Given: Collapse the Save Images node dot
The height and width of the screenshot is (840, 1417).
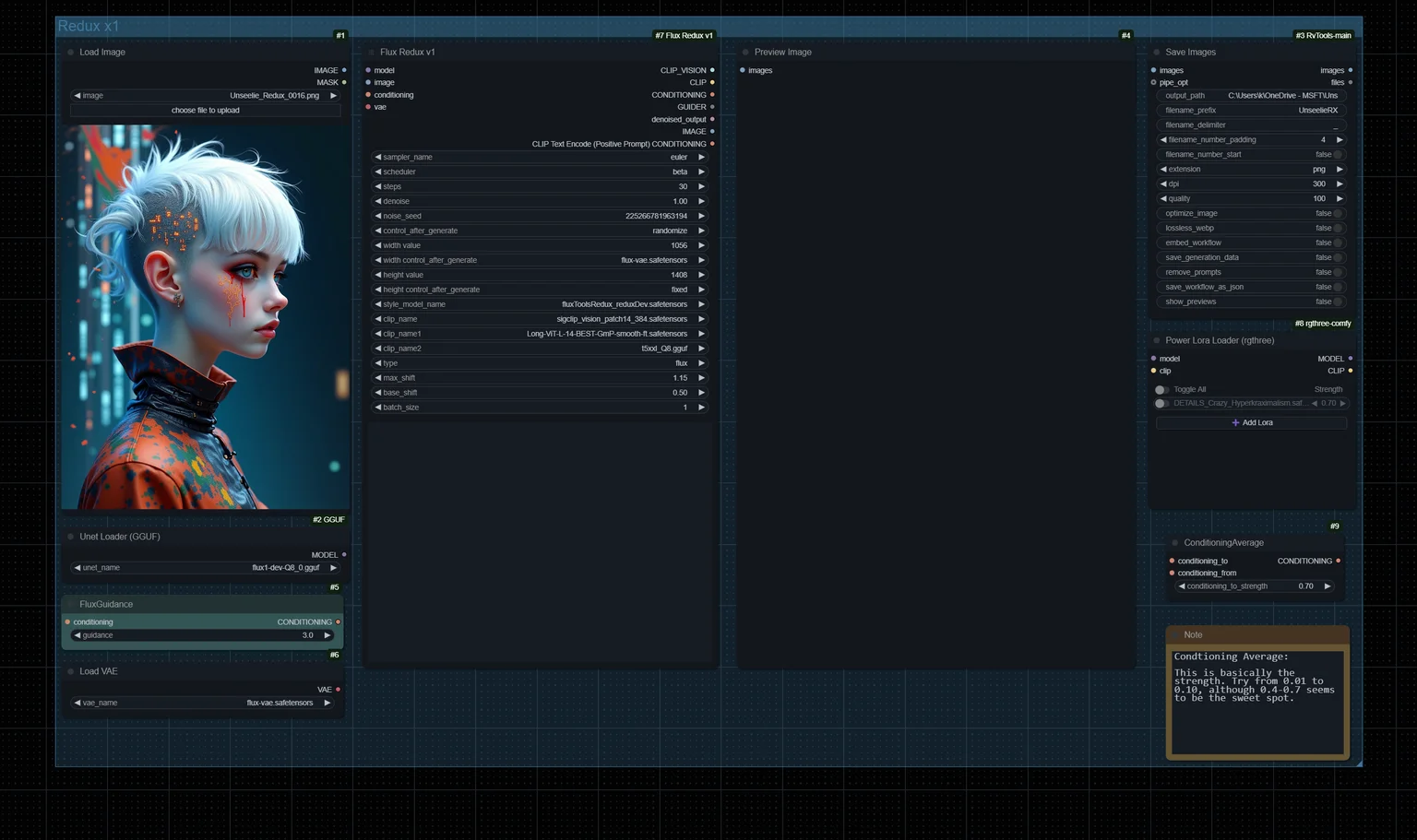Looking at the screenshot, I should click(1157, 53).
